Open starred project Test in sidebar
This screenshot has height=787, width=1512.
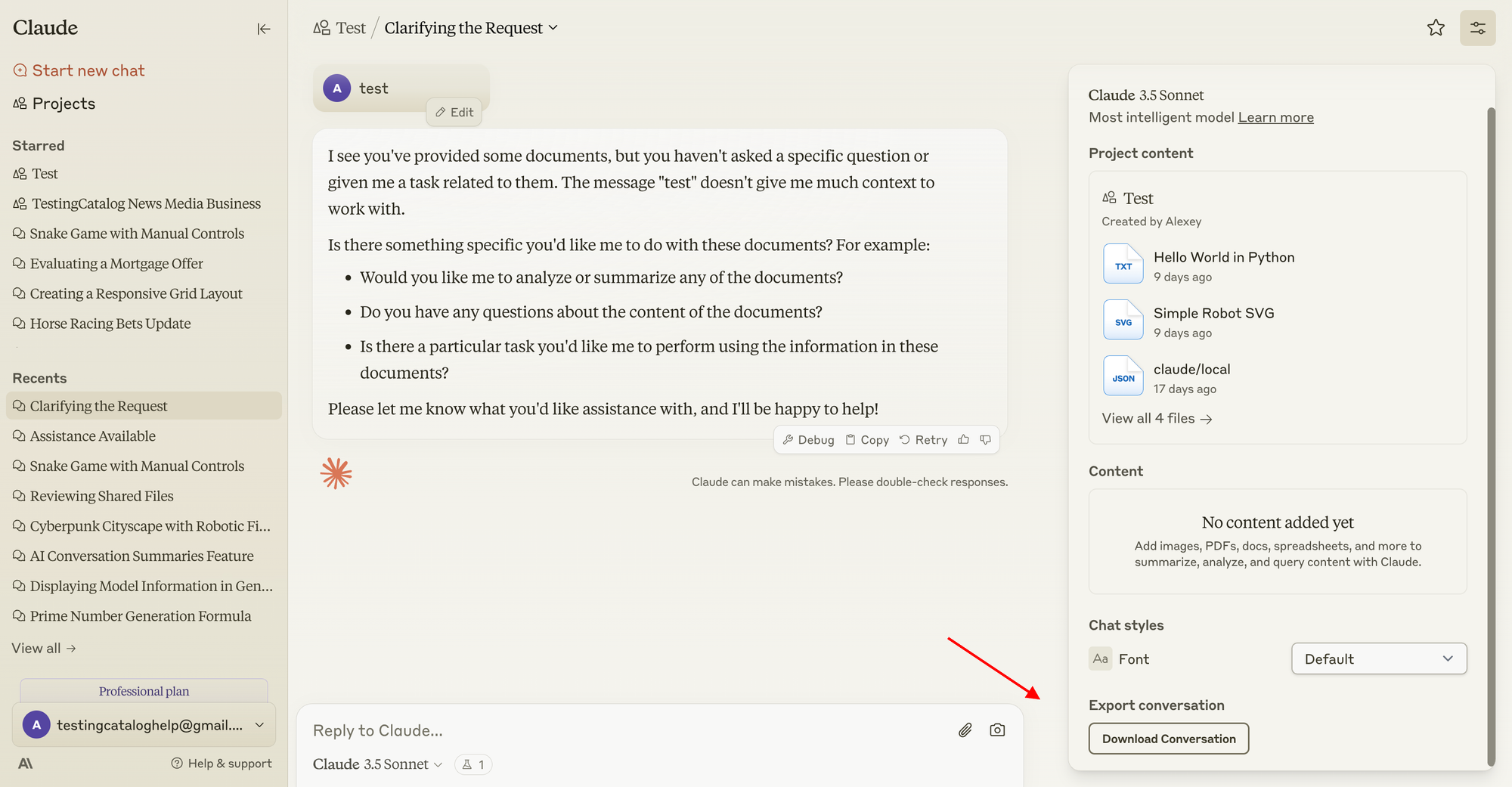click(144, 174)
